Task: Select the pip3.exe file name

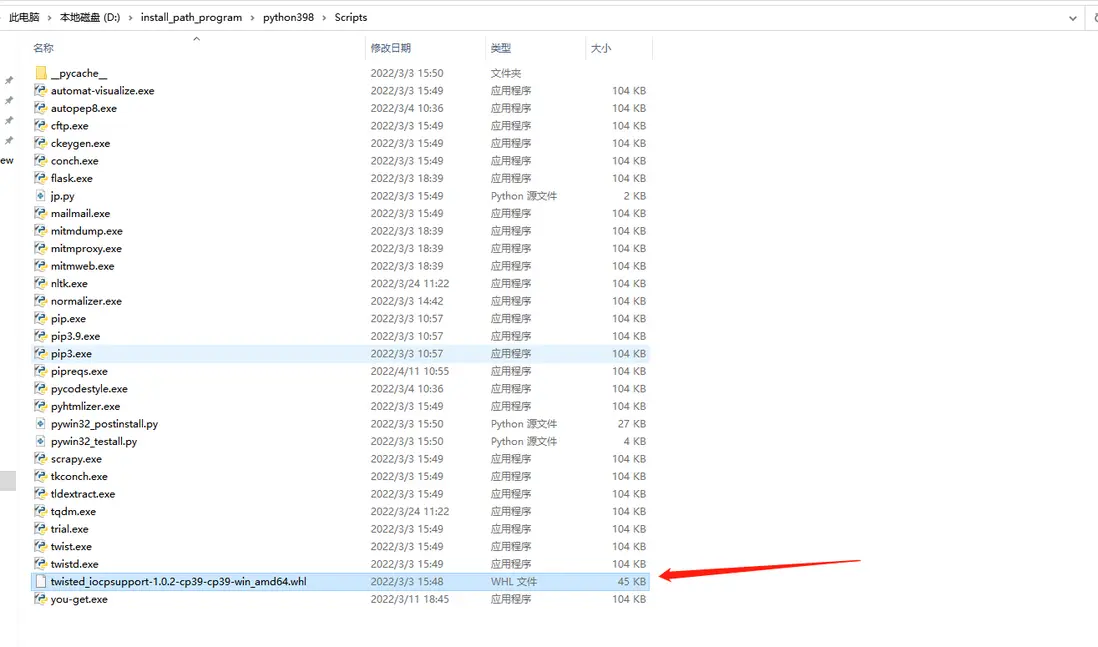Action: [x=71, y=354]
